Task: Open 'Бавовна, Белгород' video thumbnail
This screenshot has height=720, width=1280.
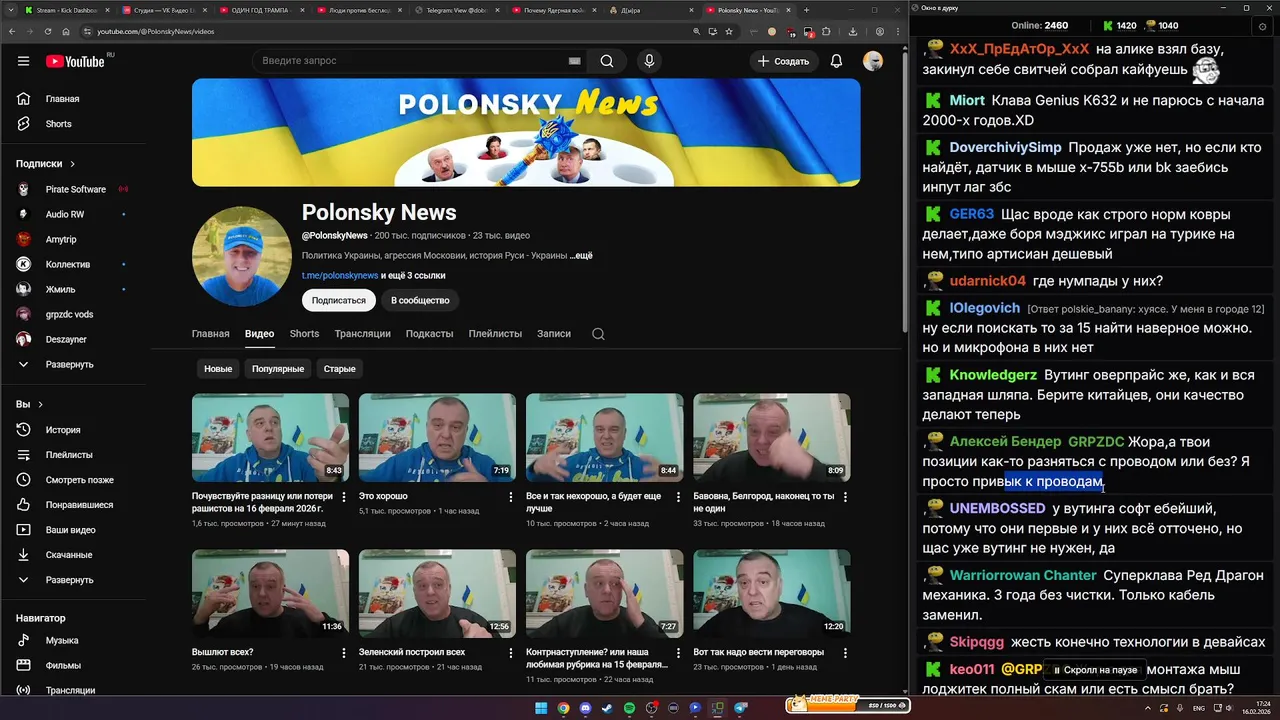Action: point(772,437)
